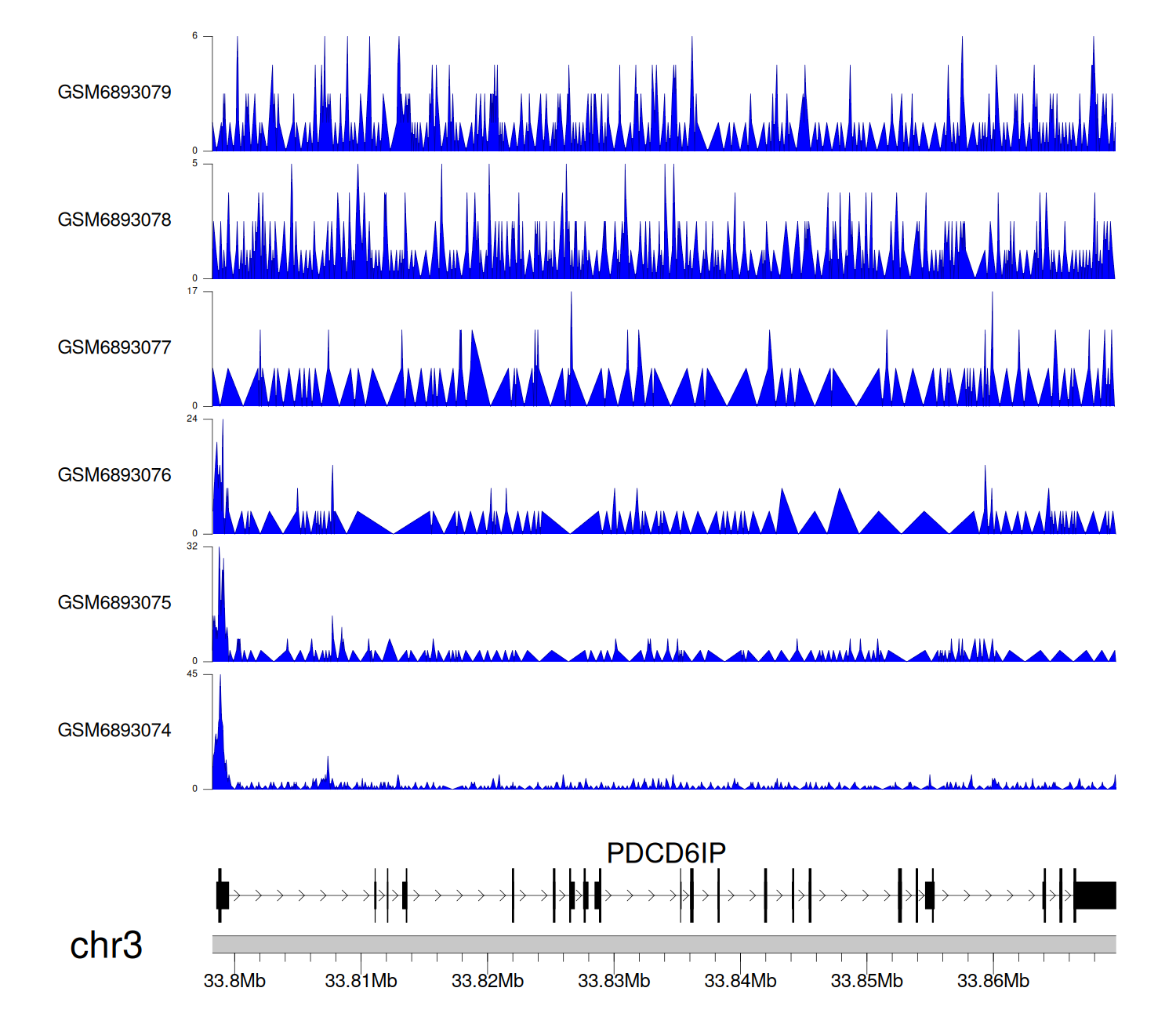Pick the 33.83Mb coordinate label
The width and height of the screenshot is (1176, 1035).
coord(614,981)
